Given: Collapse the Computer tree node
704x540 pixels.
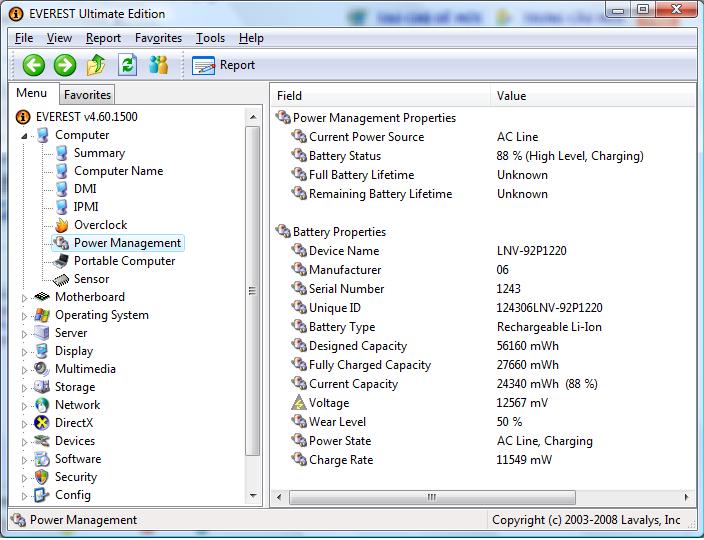Looking at the screenshot, I should click(x=26, y=135).
